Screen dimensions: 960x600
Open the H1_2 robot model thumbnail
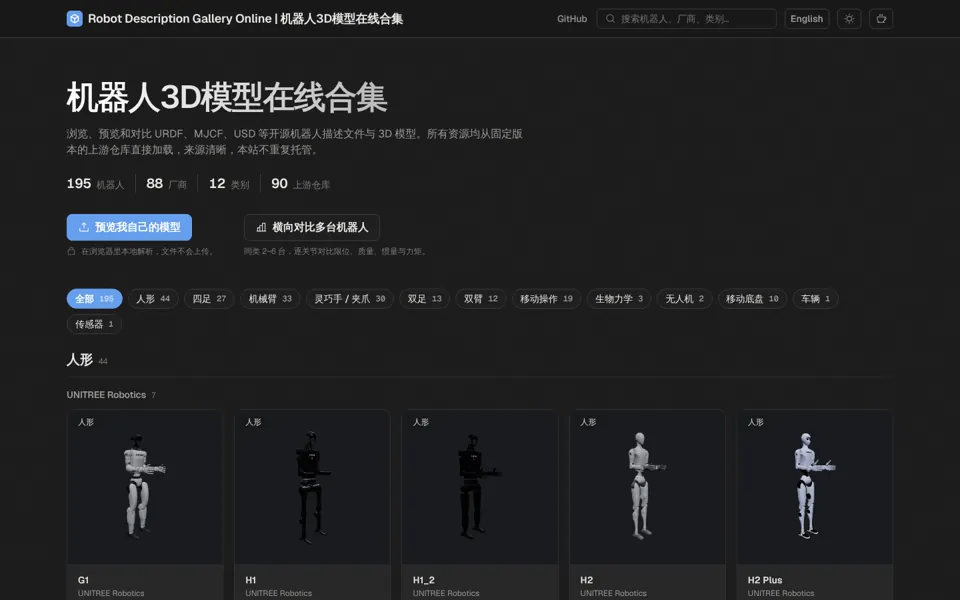(480, 487)
